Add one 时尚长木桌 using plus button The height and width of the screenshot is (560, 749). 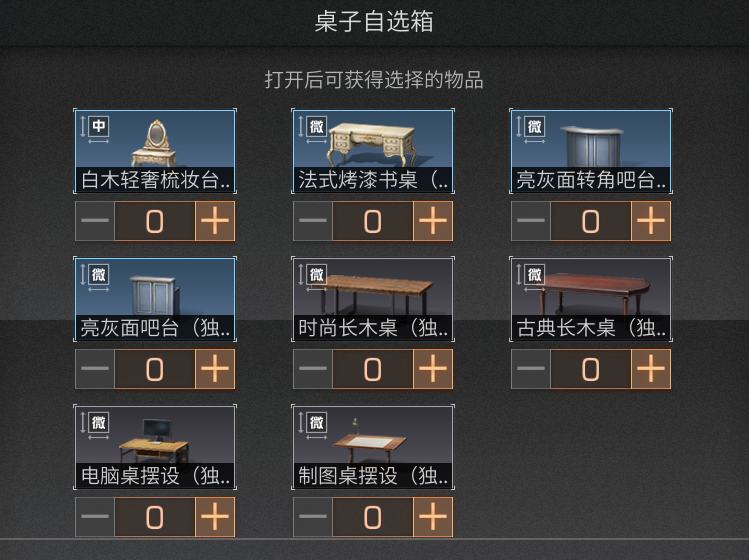433,369
